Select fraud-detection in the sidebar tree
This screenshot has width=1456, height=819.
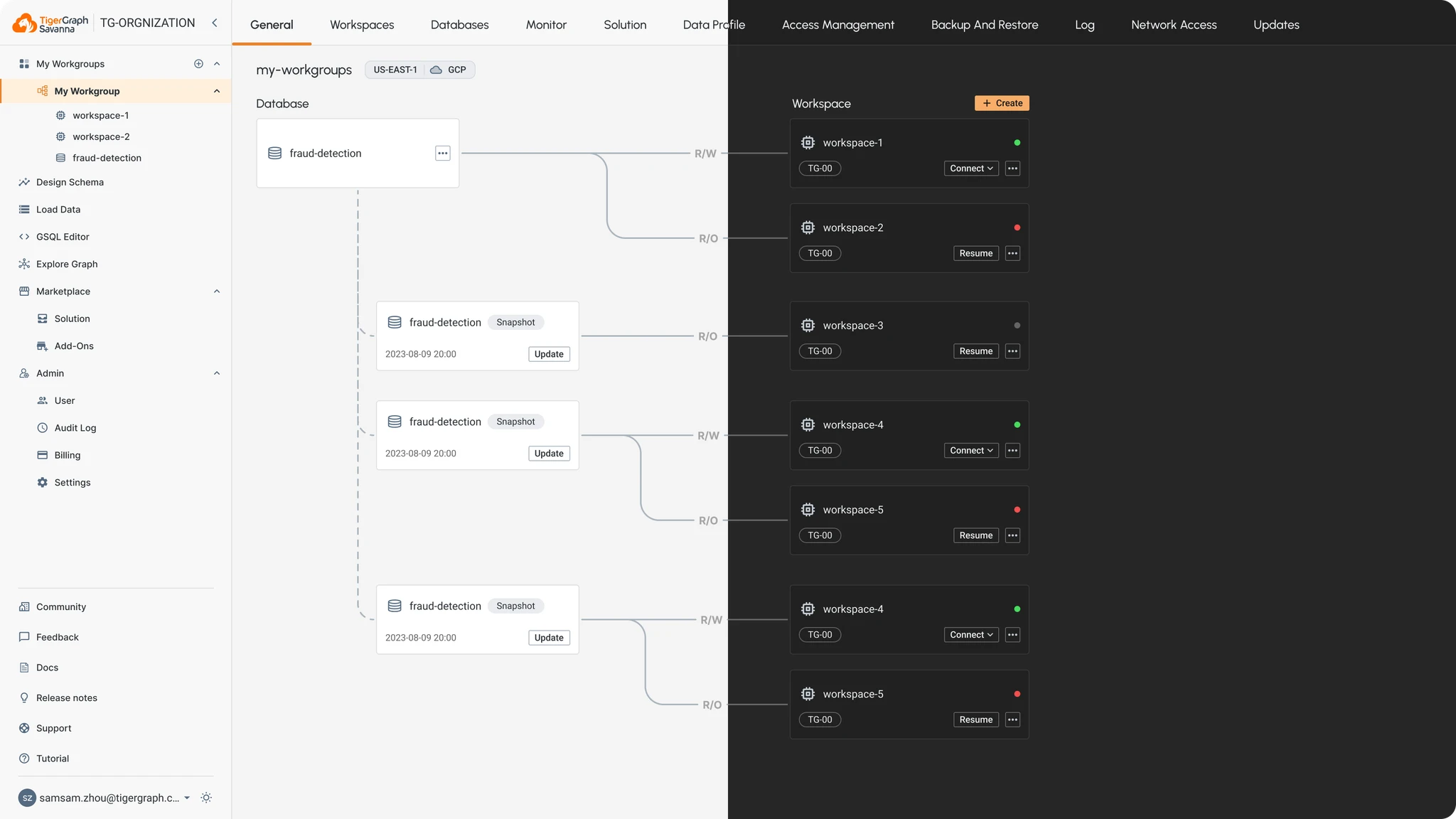(107, 158)
